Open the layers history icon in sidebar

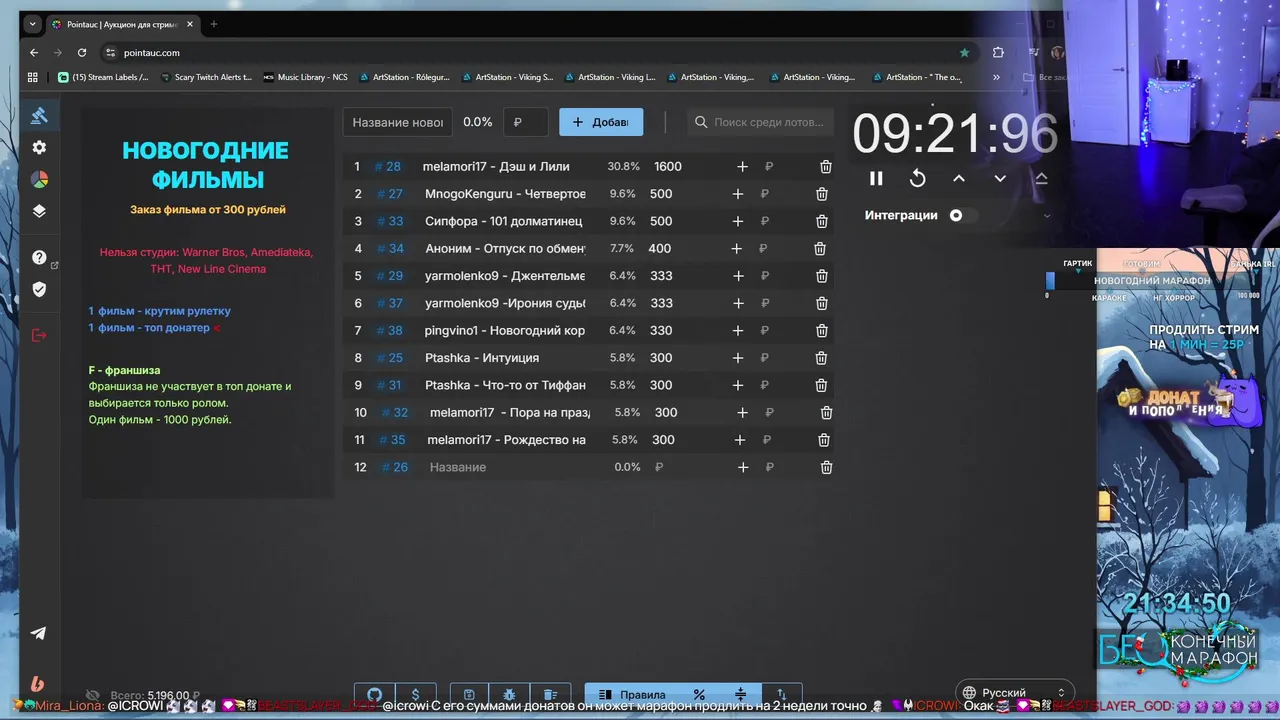[39, 211]
